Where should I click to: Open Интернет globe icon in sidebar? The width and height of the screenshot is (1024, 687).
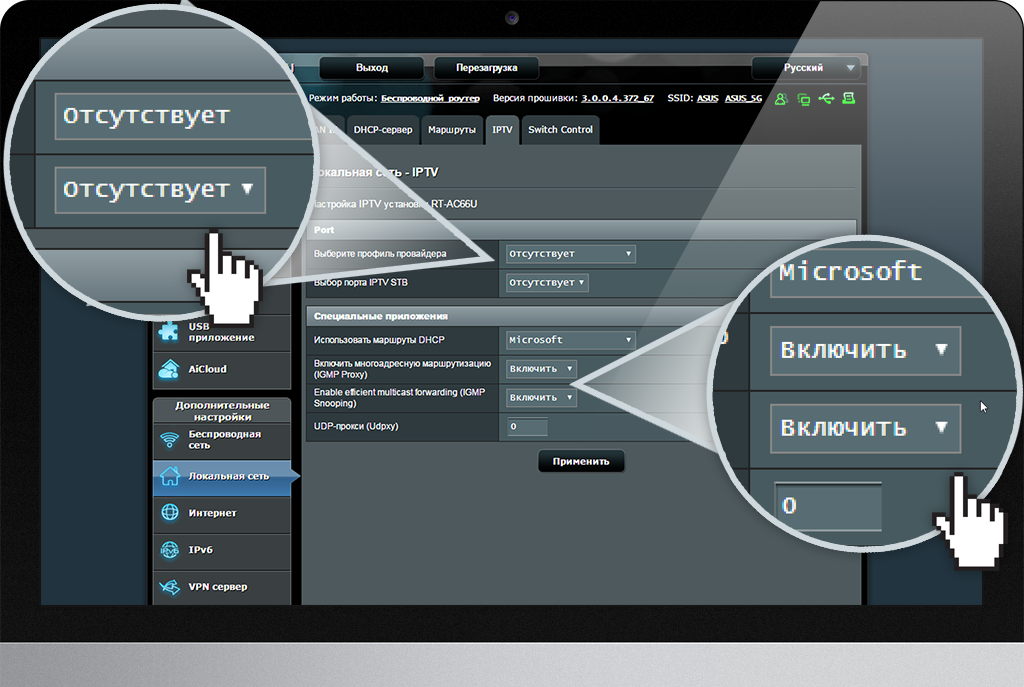170,513
